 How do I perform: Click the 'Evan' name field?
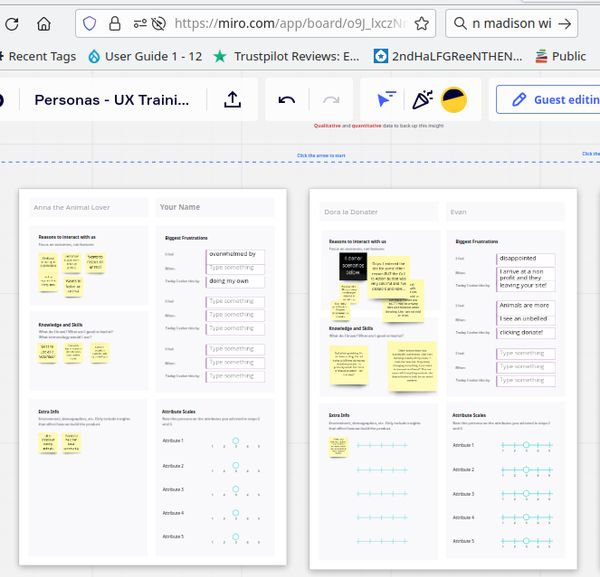tap(505, 212)
